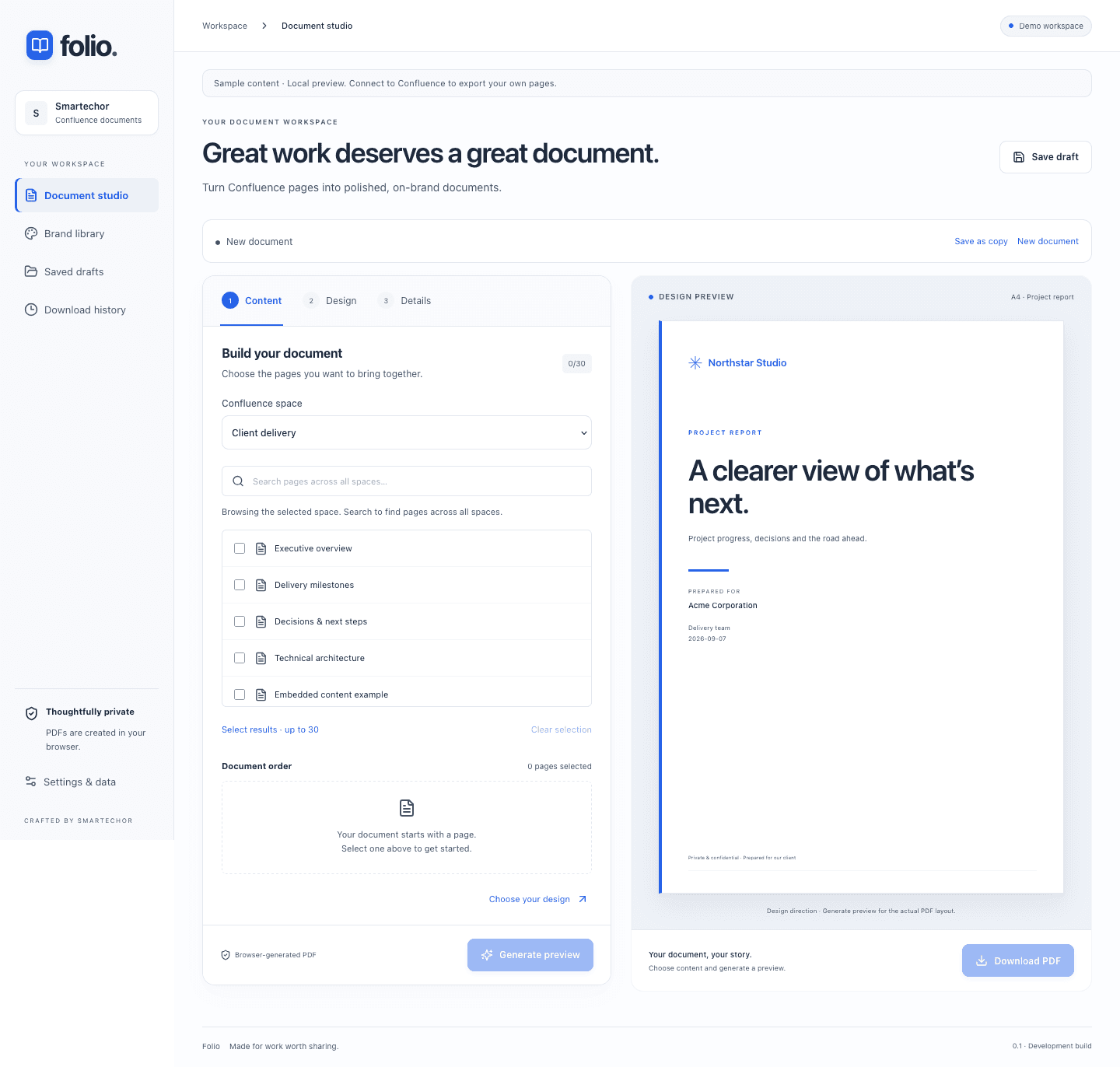Click the Embedded content example document icon
1120x1067 pixels.
[261, 694]
